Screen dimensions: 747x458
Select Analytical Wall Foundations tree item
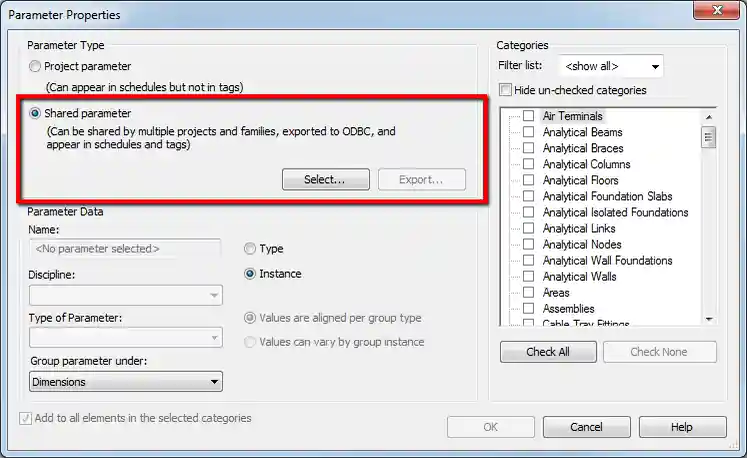(607, 261)
